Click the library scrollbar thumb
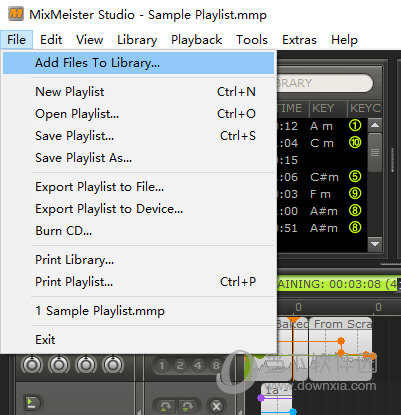This screenshot has height=415, width=401. click(x=375, y=153)
